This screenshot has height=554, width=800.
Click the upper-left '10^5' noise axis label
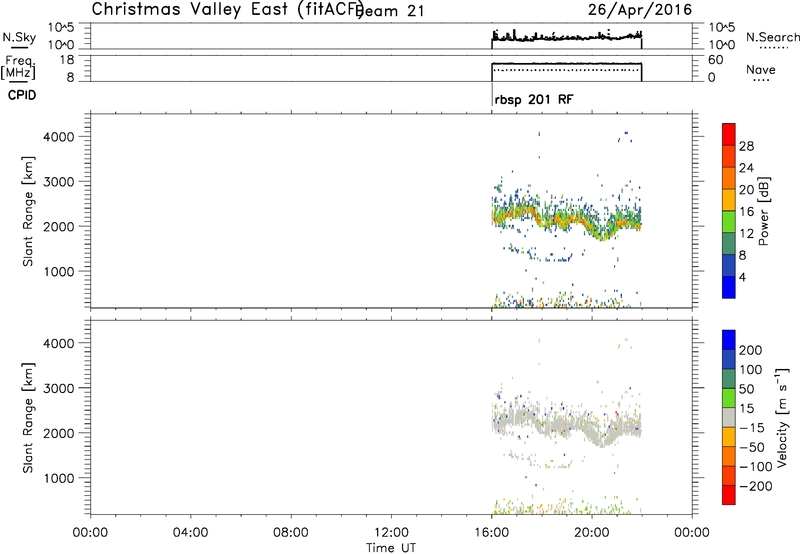pyautogui.click(x=61, y=28)
